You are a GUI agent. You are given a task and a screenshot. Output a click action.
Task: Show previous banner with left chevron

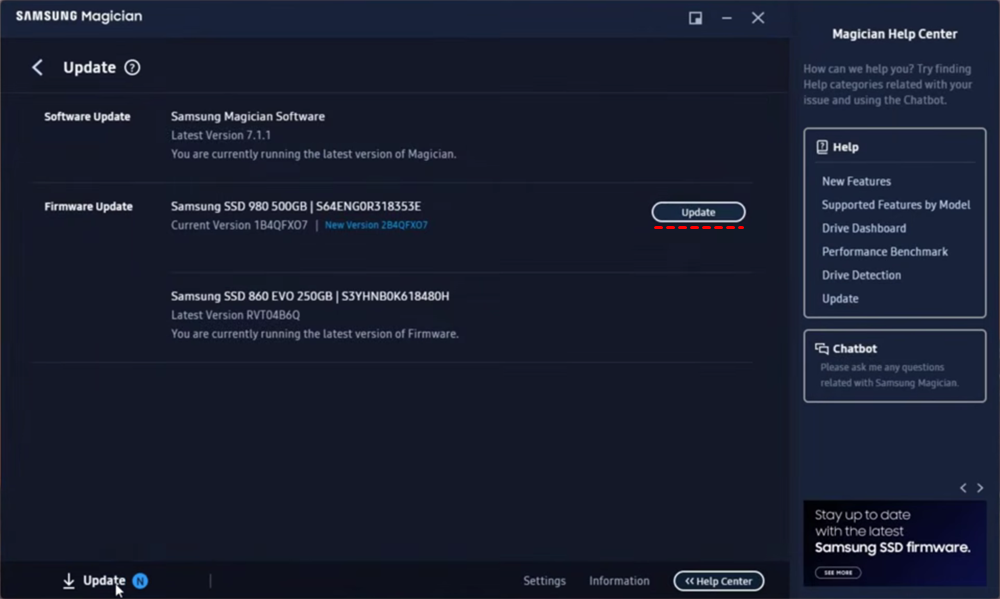click(x=963, y=488)
